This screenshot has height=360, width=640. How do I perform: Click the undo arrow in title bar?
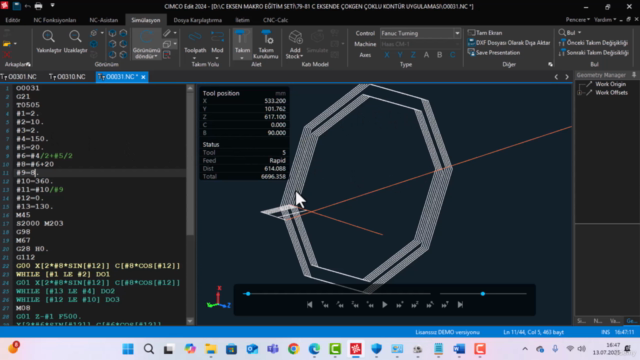click(x=27, y=6)
